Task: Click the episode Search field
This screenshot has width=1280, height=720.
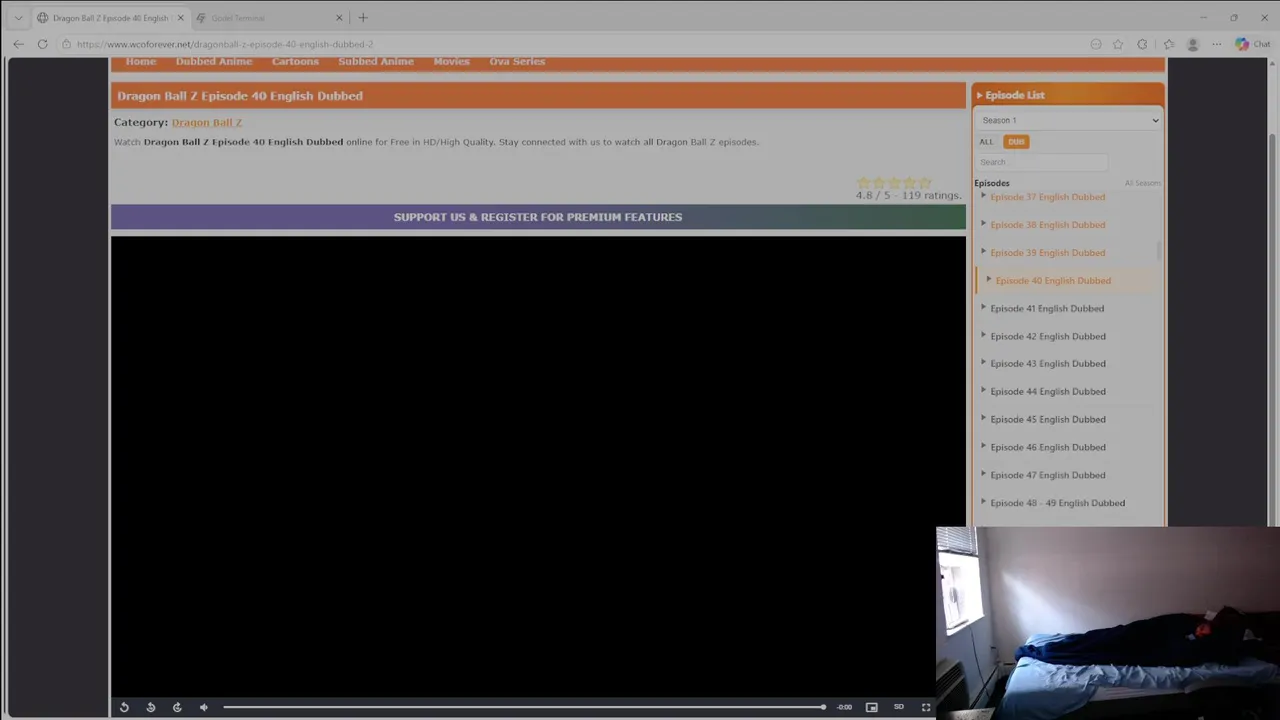Action: (x=1042, y=162)
